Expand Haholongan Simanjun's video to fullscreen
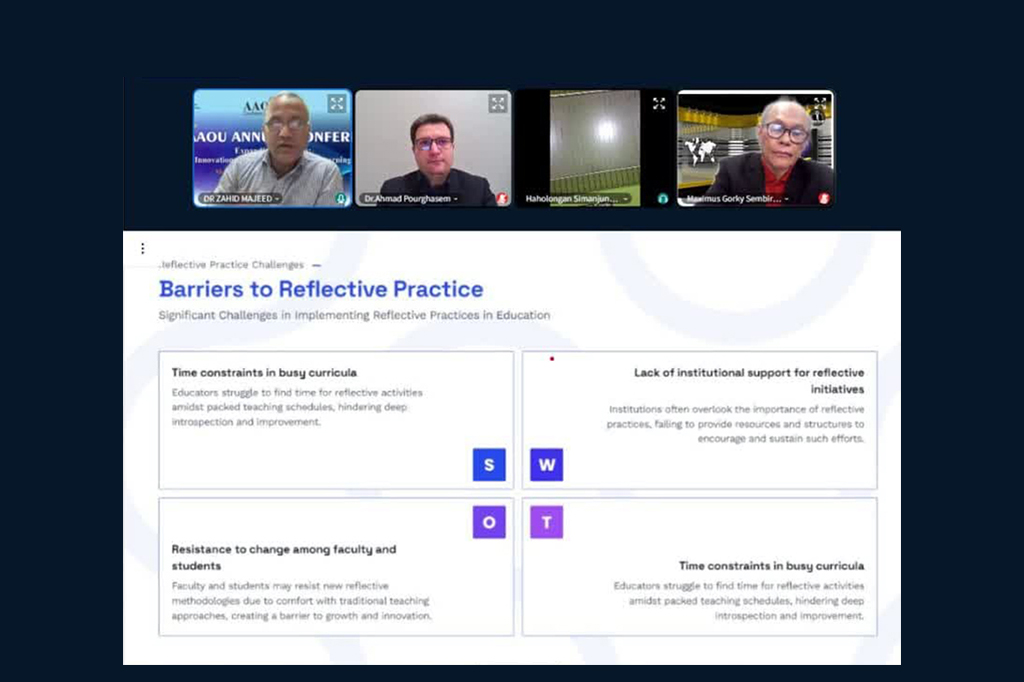 [x=659, y=103]
